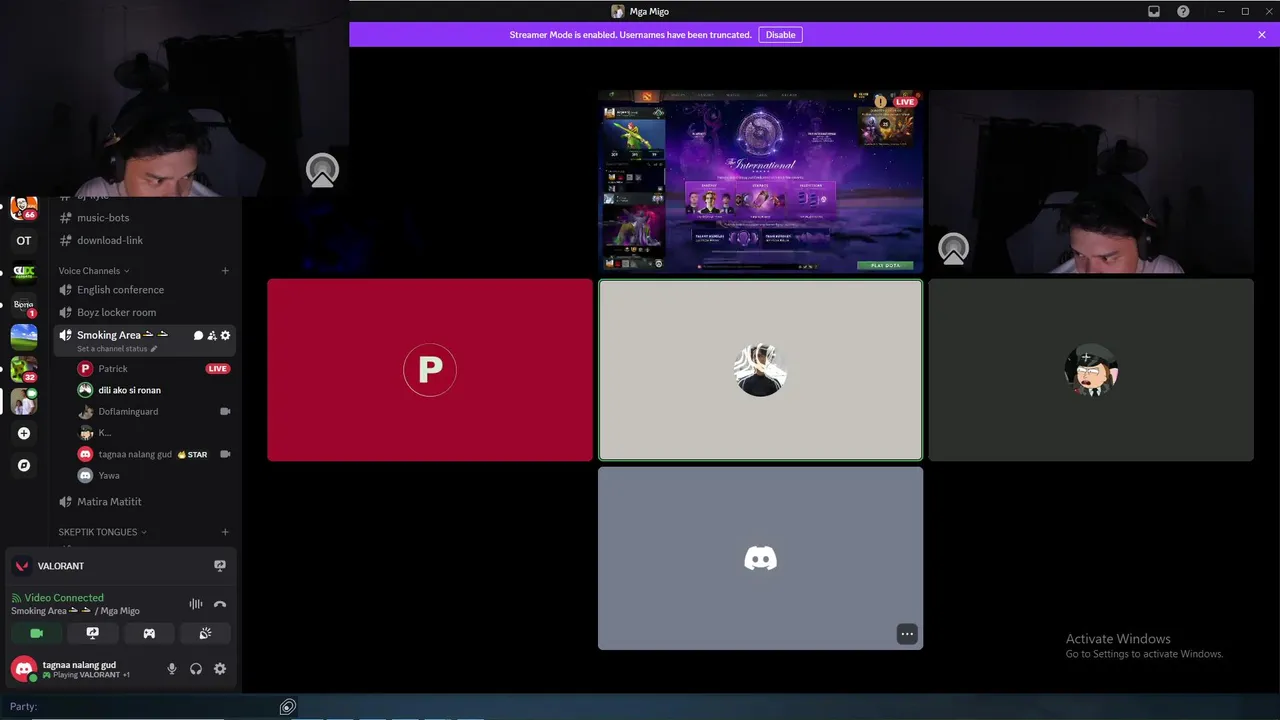
Task: Toggle noise suppression waveform icon
Action: (x=196, y=604)
